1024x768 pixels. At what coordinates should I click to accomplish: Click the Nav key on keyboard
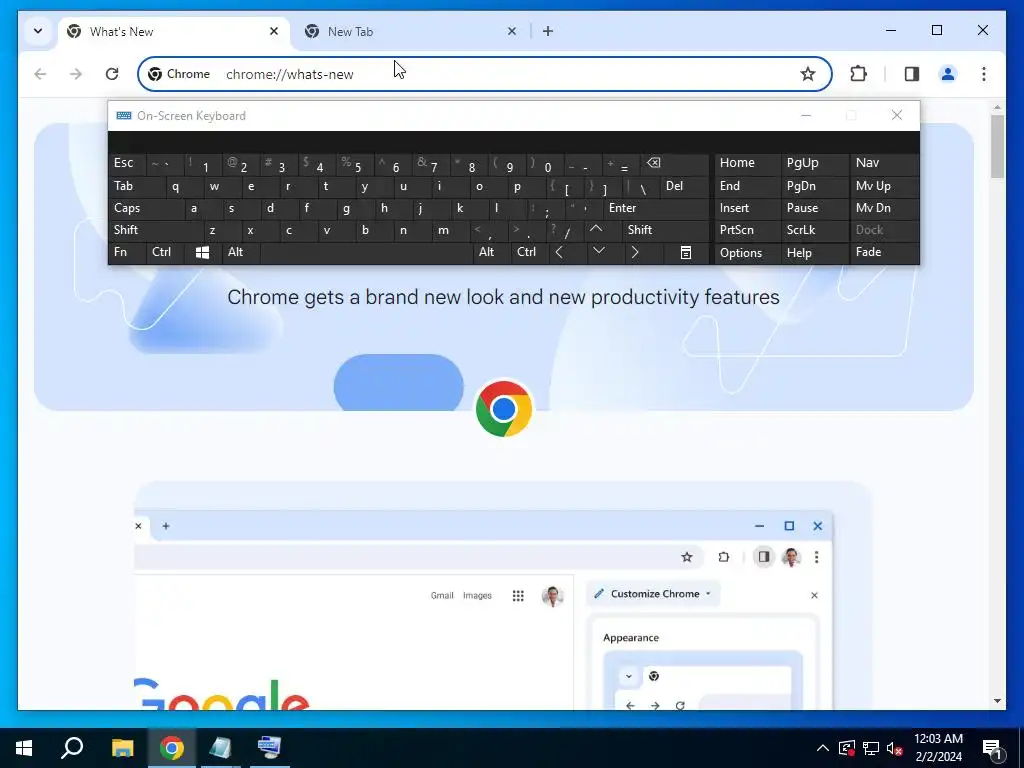(884, 163)
